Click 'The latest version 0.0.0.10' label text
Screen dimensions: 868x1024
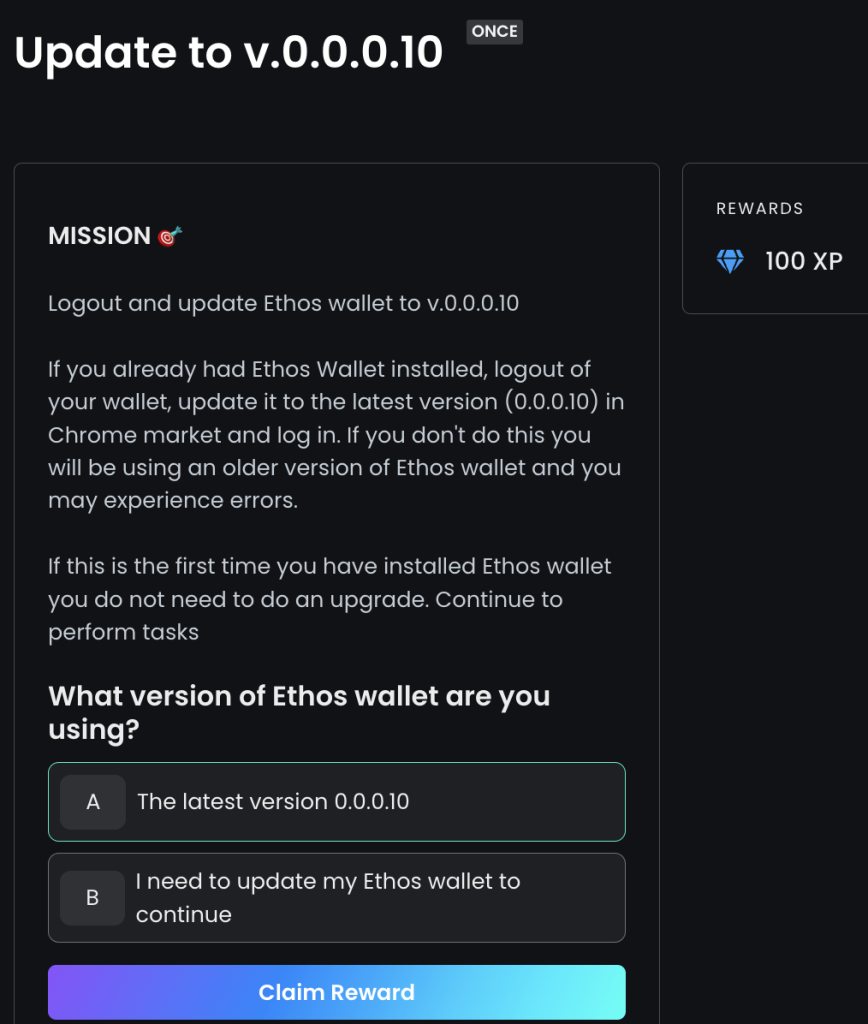pyautogui.click(x=273, y=802)
